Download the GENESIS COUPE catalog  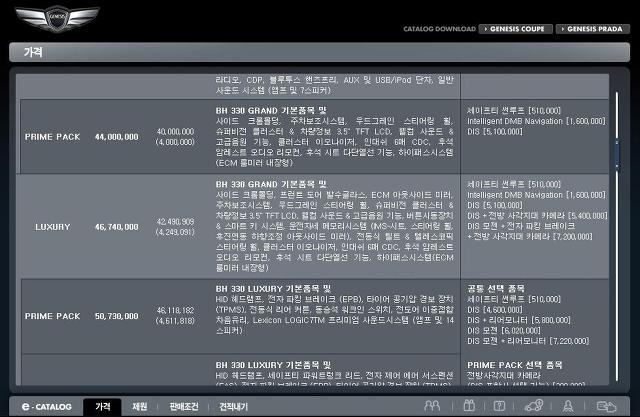[516, 29]
